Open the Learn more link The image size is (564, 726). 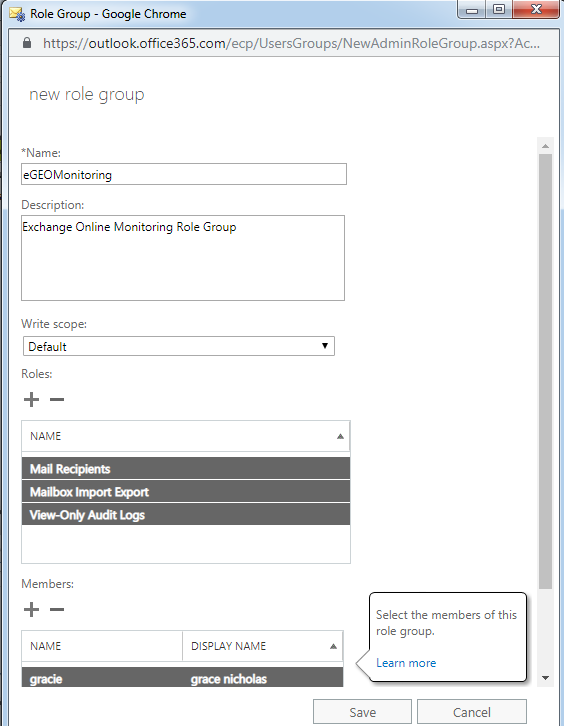coord(406,663)
